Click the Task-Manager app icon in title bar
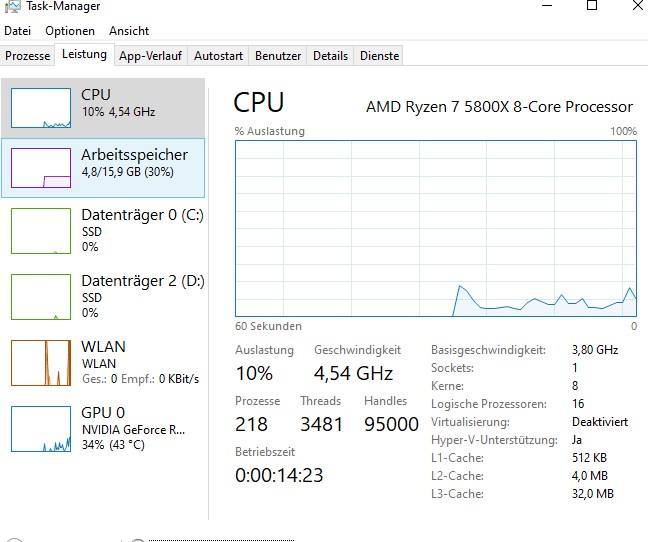The width and height of the screenshot is (648, 542). (12, 6)
